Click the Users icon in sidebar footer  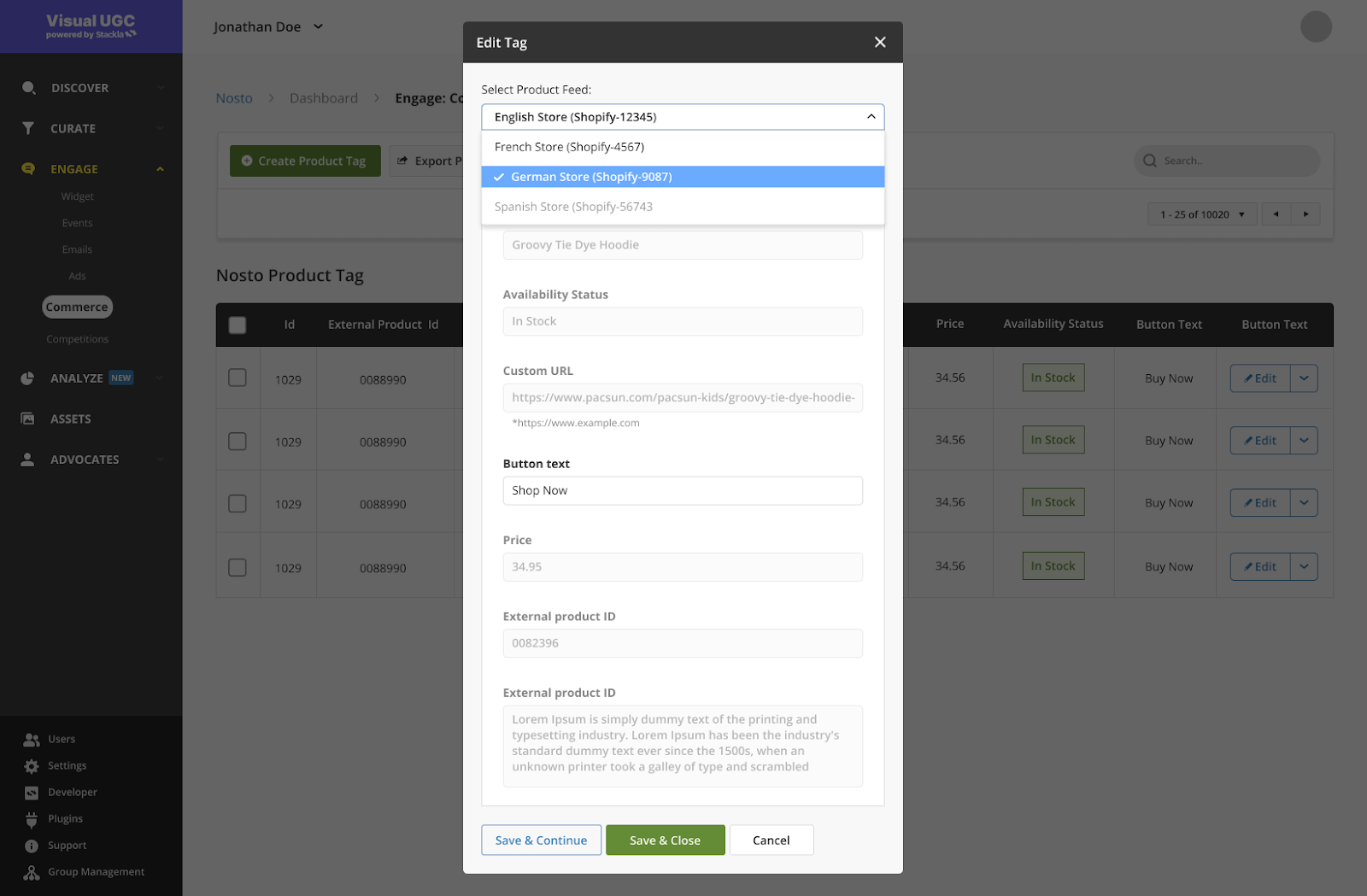(x=32, y=740)
